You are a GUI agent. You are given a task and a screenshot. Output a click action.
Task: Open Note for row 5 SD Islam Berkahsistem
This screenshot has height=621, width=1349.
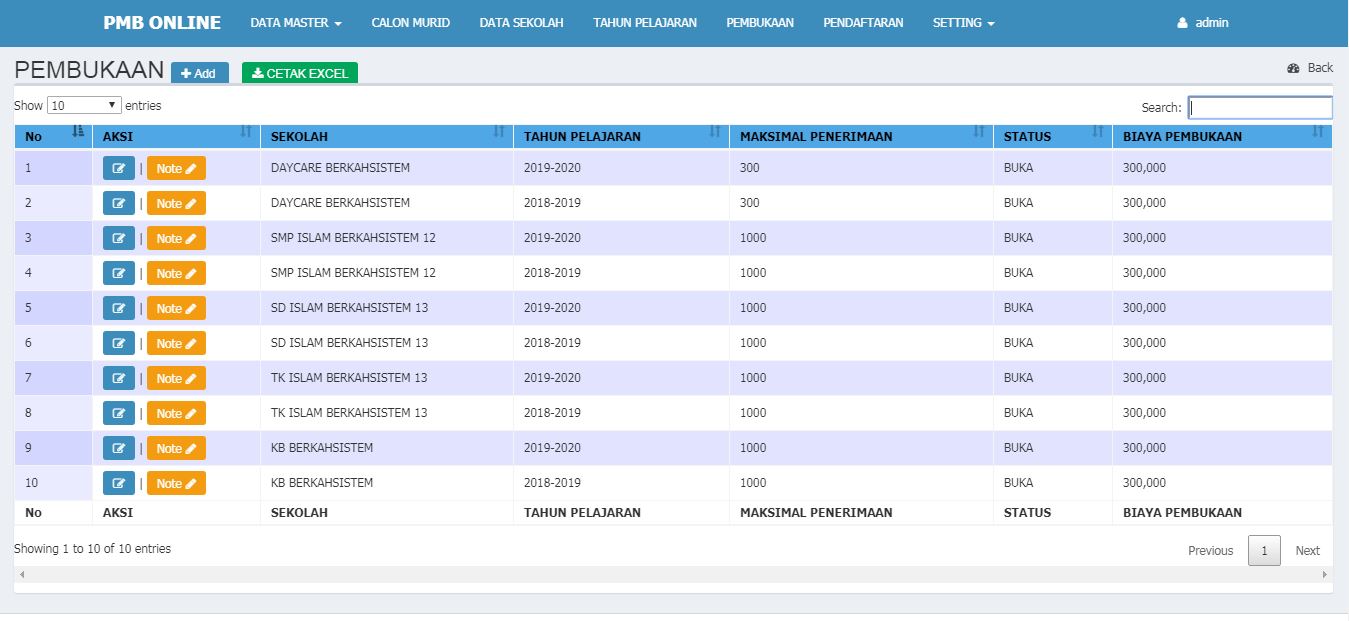click(176, 308)
